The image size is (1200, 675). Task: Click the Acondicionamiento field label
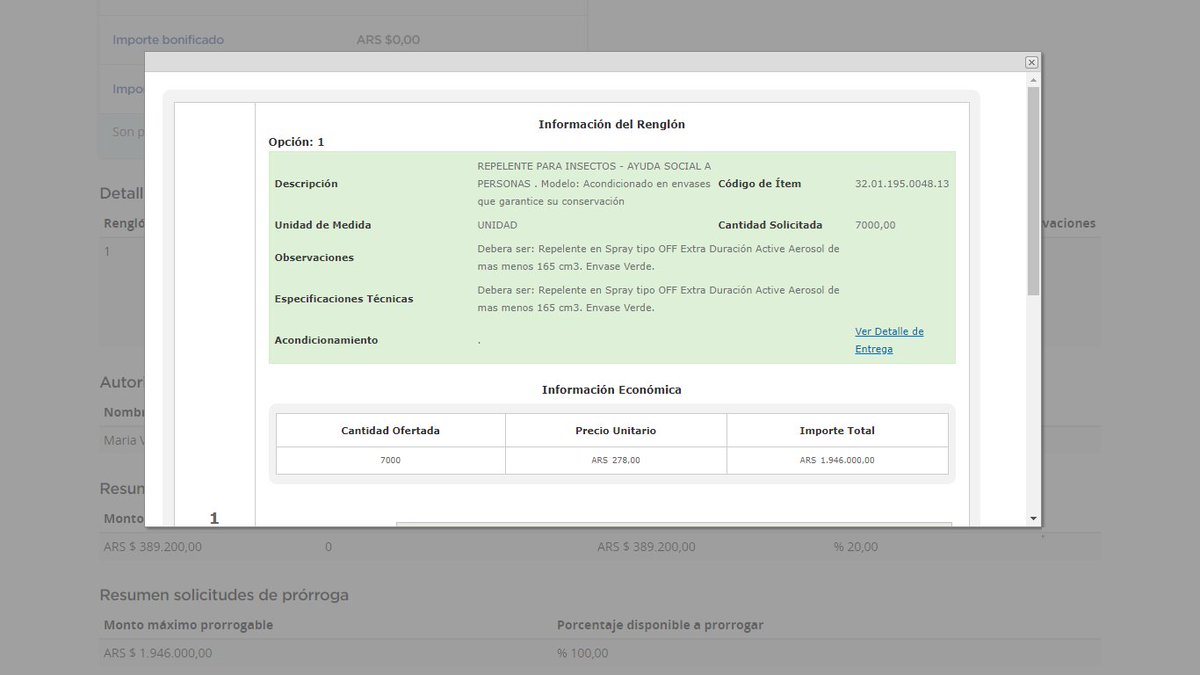pyautogui.click(x=326, y=340)
